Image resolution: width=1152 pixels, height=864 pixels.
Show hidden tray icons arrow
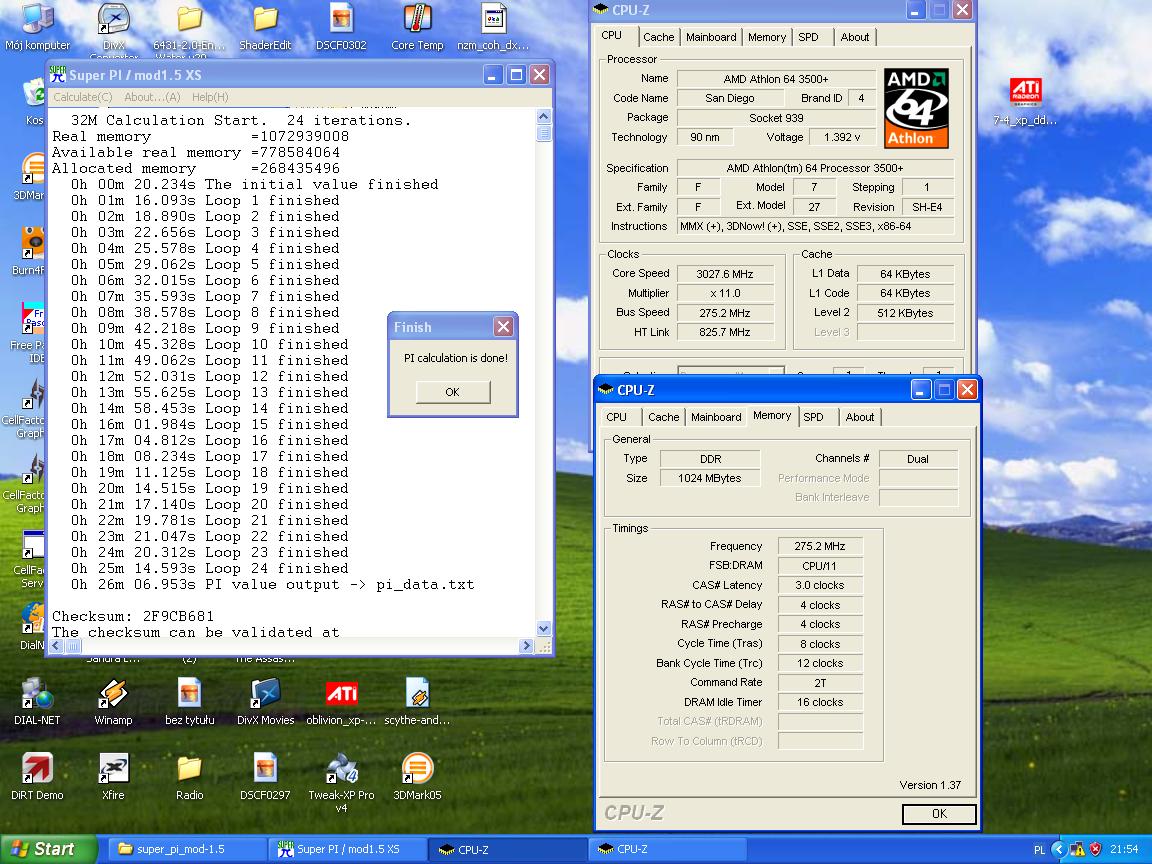pos(1059,849)
